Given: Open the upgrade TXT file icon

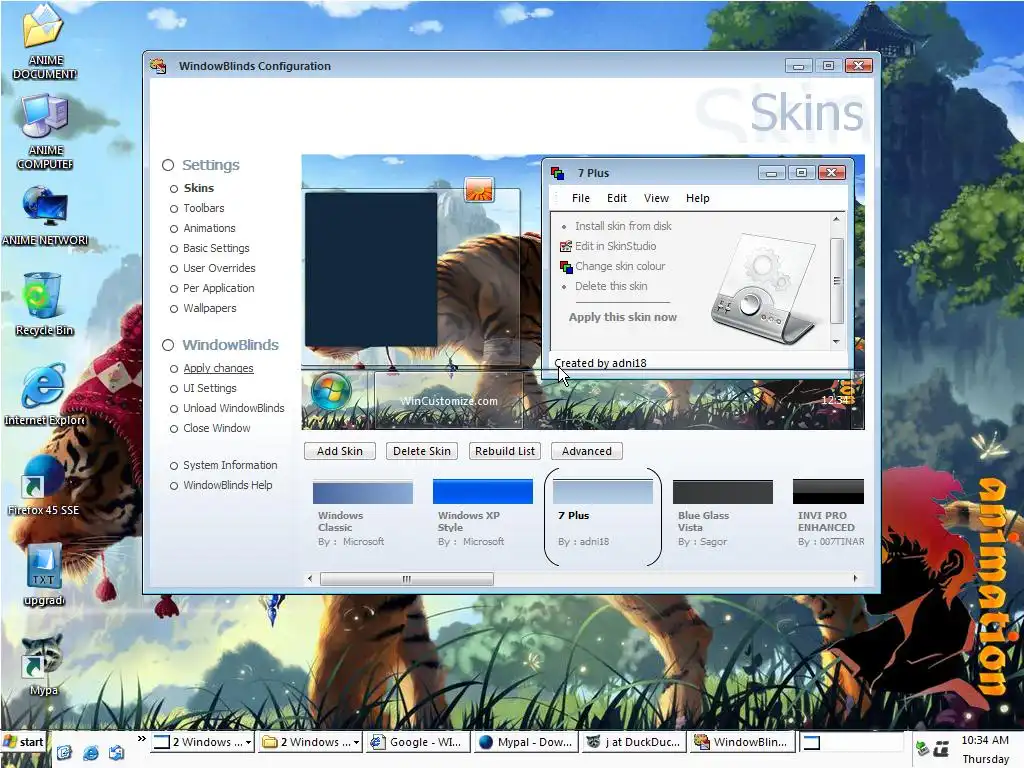Looking at the screenshot, I should [44, 566].
